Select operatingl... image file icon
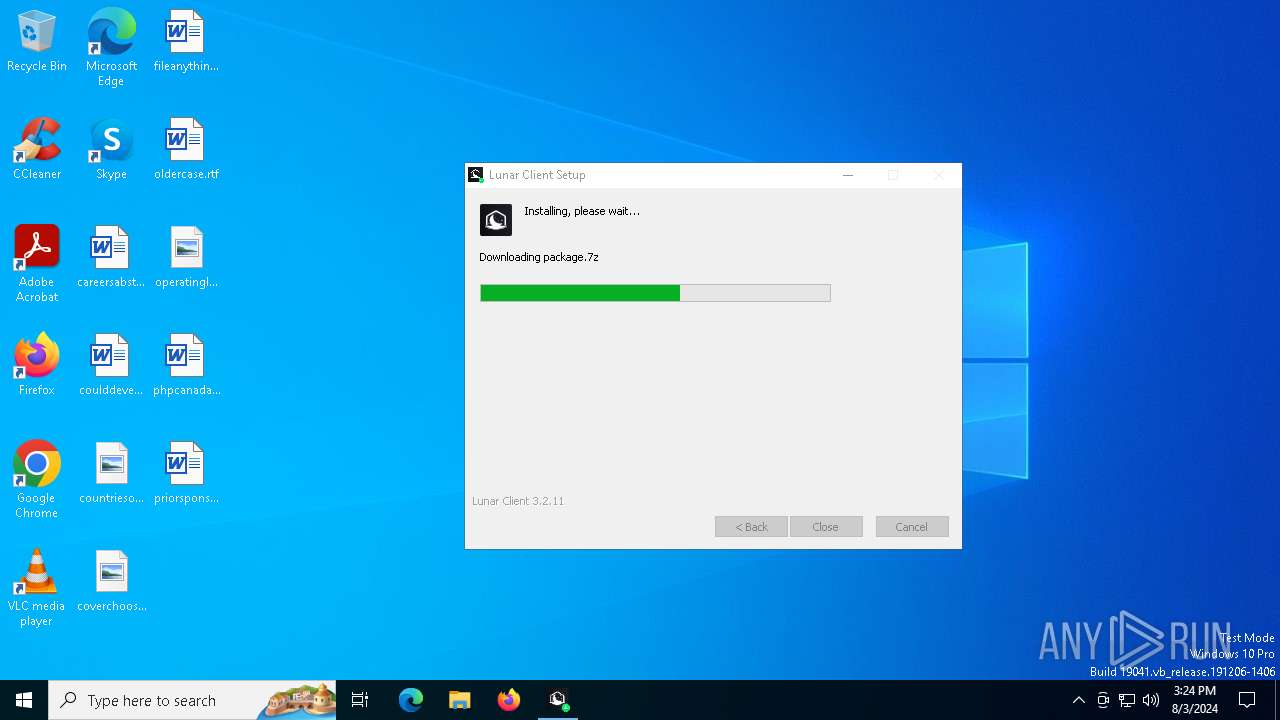This screenshot has height=720, width=1280. point(186,257)
